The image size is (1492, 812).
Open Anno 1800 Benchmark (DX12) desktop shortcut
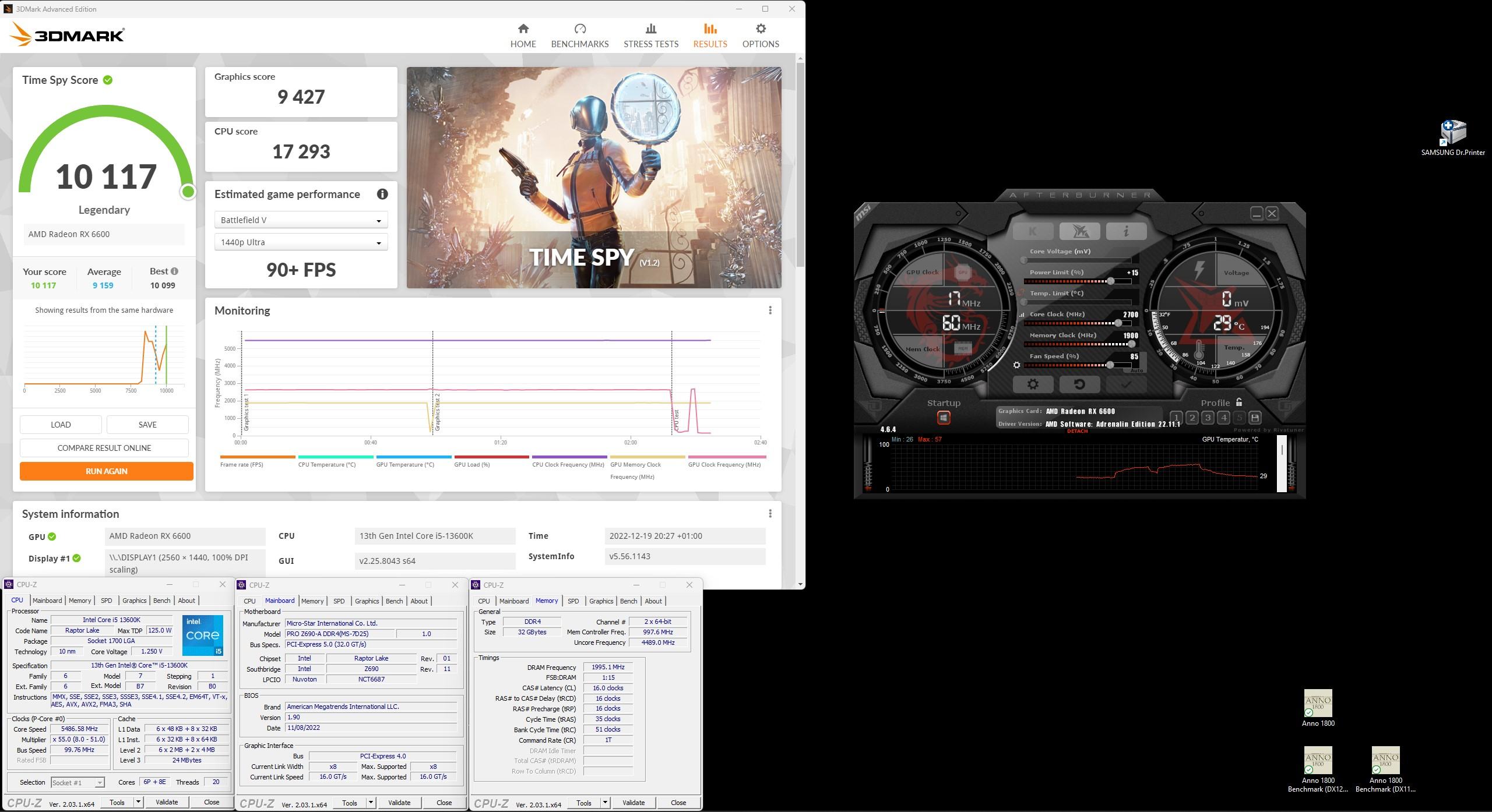(x=1318, y=770)
